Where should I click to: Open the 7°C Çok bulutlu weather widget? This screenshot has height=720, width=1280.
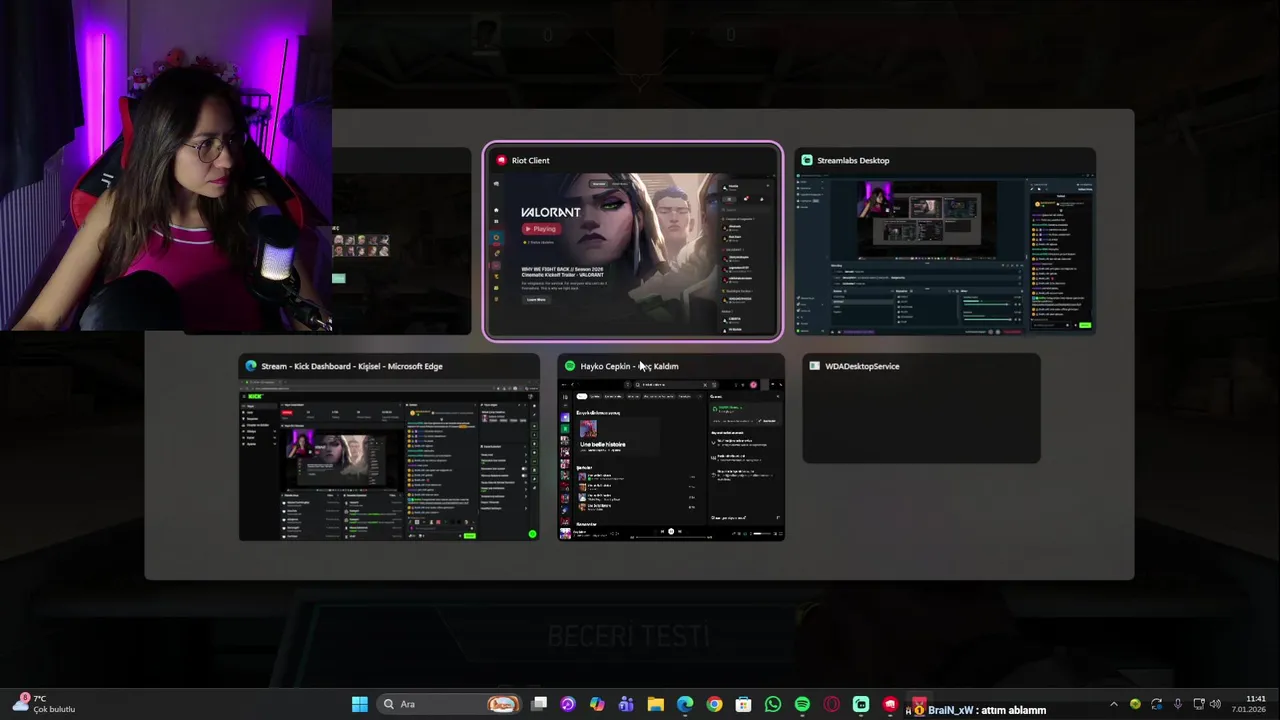point(44,704)
